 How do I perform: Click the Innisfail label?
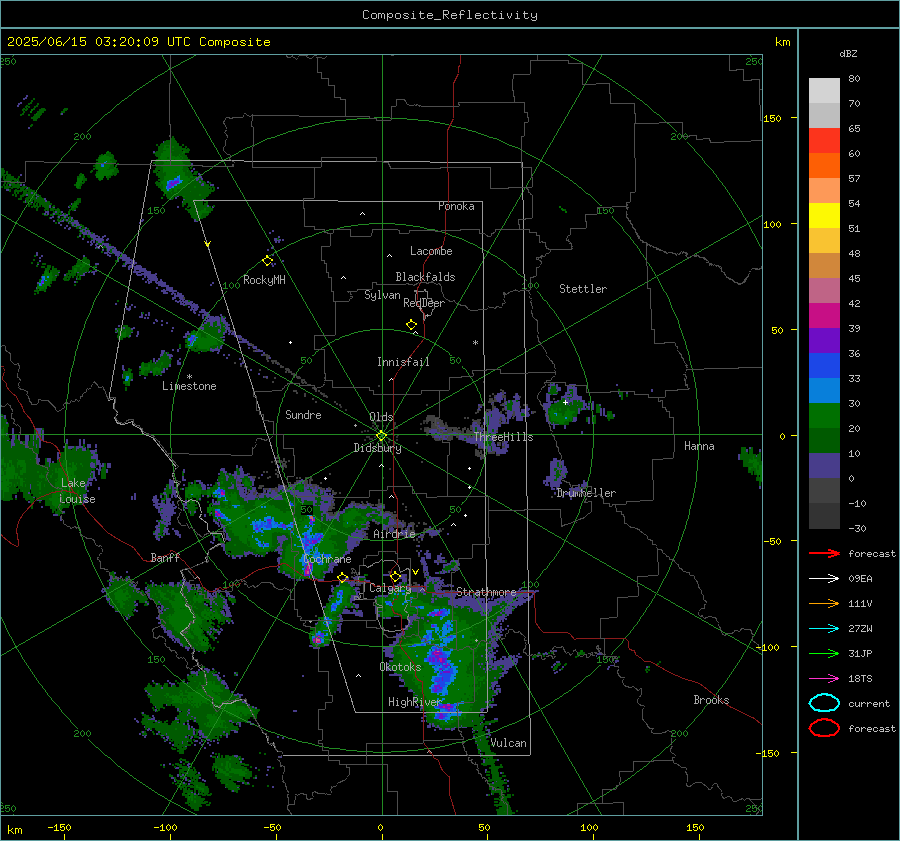click(x=403, y=362)
